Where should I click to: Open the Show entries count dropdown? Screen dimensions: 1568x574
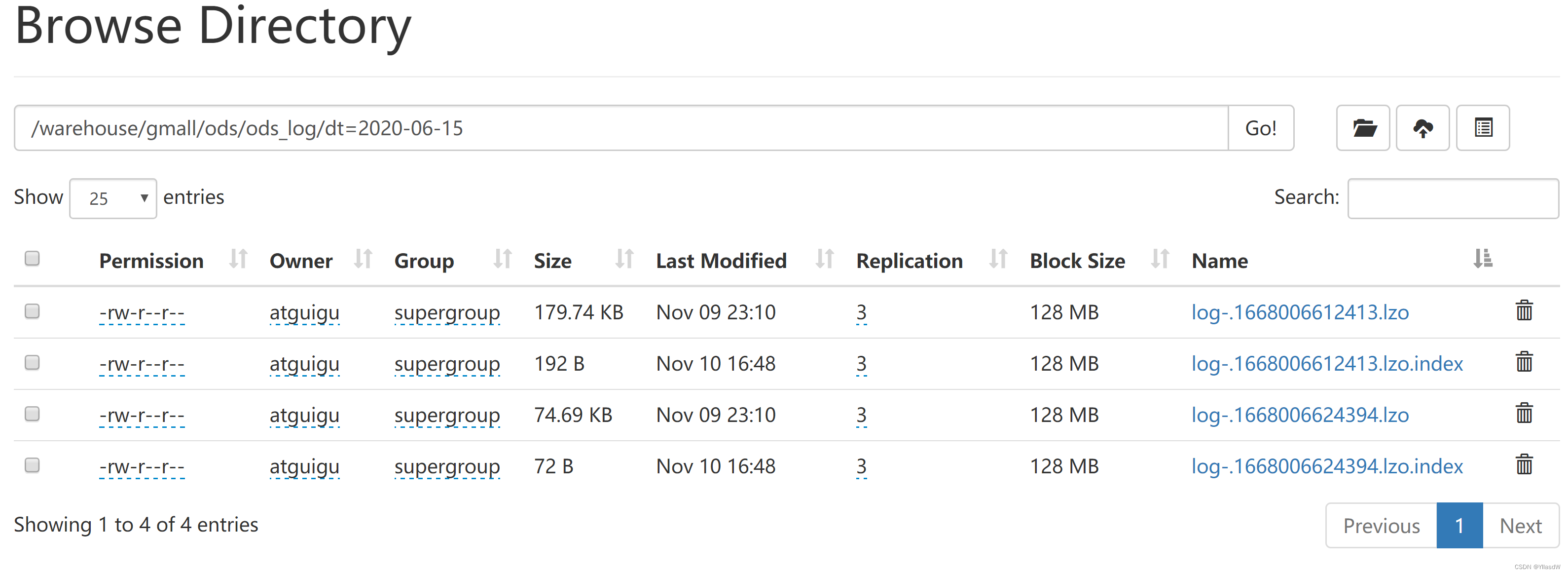coord(112,198)
